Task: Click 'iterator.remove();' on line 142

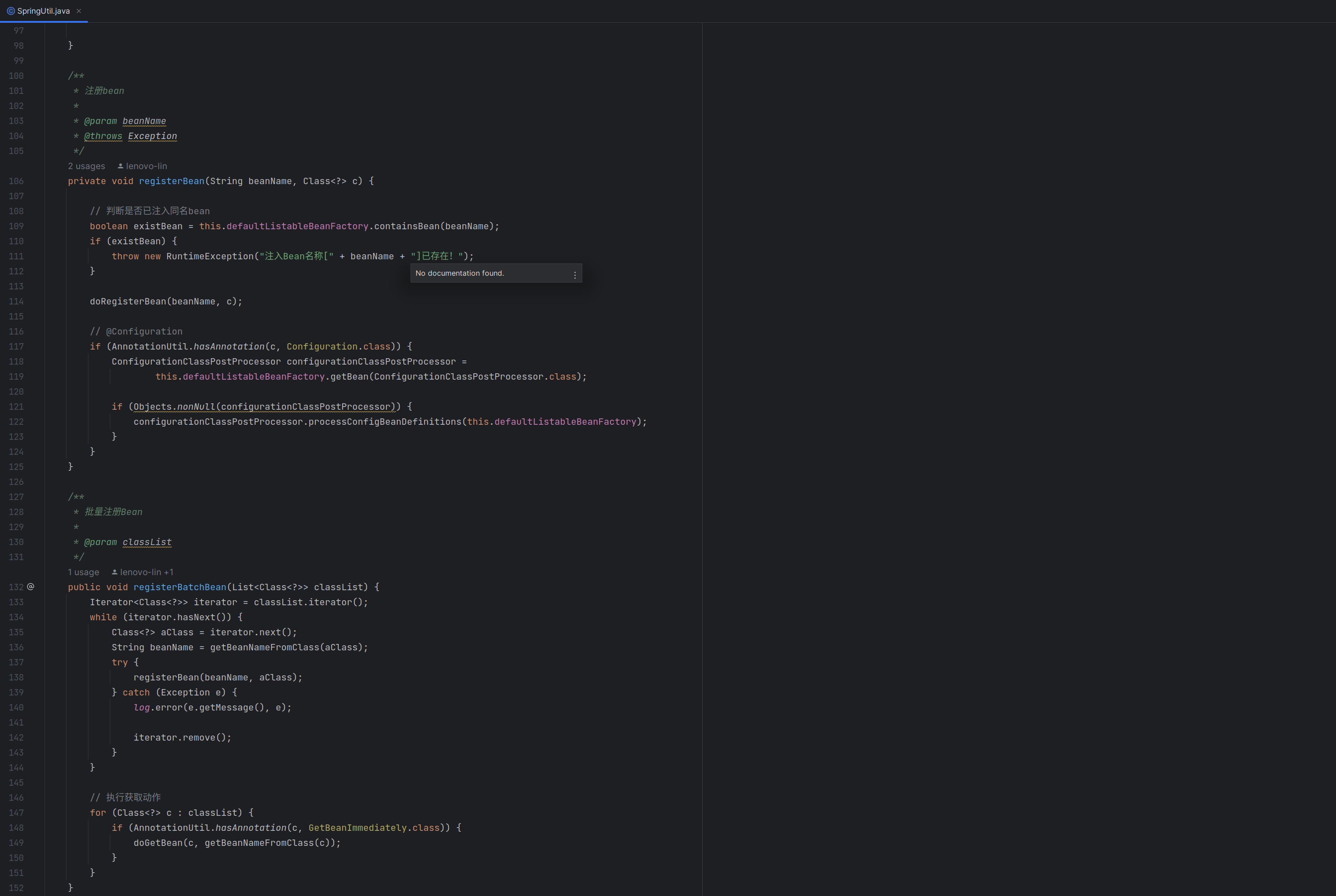Action: (182, 738)
